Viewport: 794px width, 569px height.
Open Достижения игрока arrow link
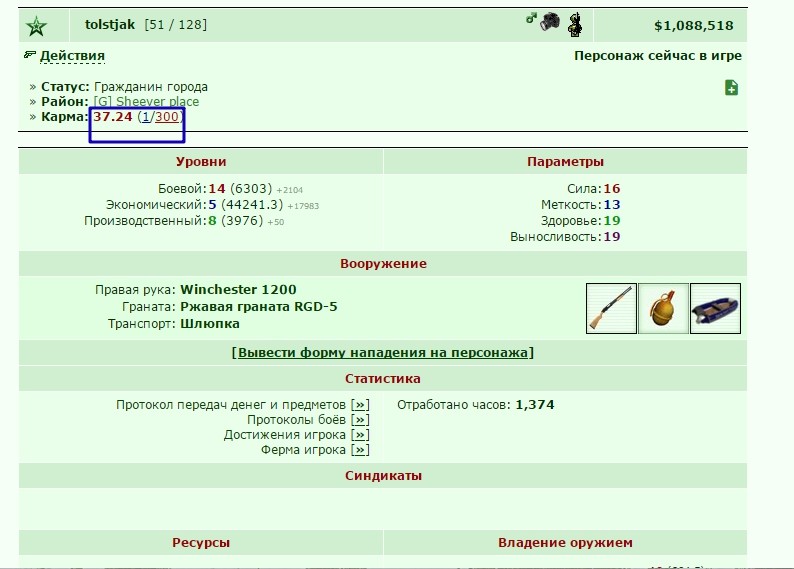(360, 435)
